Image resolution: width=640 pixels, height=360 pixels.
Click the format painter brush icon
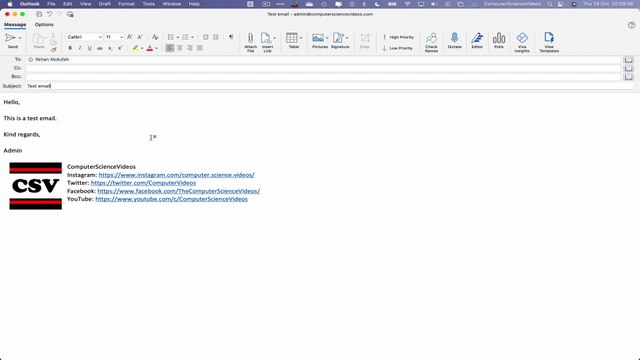pos(53,49)
